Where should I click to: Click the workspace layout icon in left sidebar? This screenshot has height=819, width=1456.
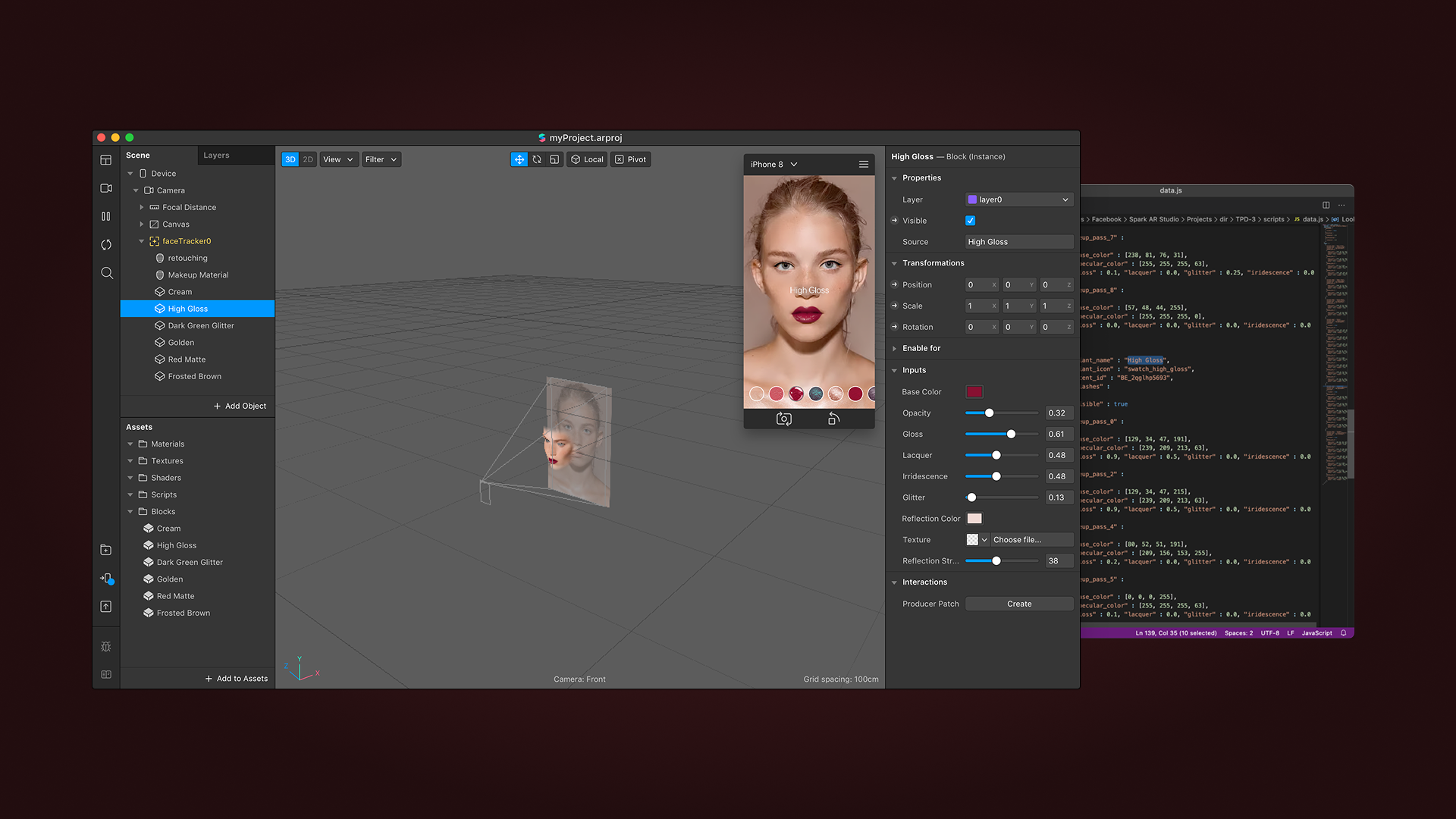point(106,160)
